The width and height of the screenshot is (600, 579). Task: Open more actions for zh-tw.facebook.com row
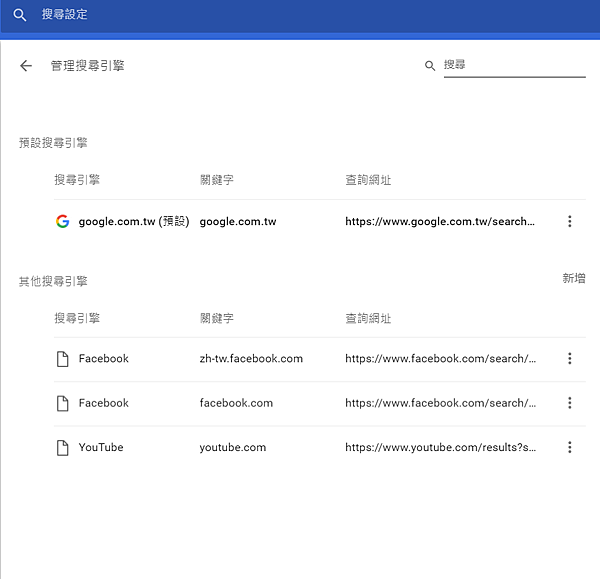(569, 359)
